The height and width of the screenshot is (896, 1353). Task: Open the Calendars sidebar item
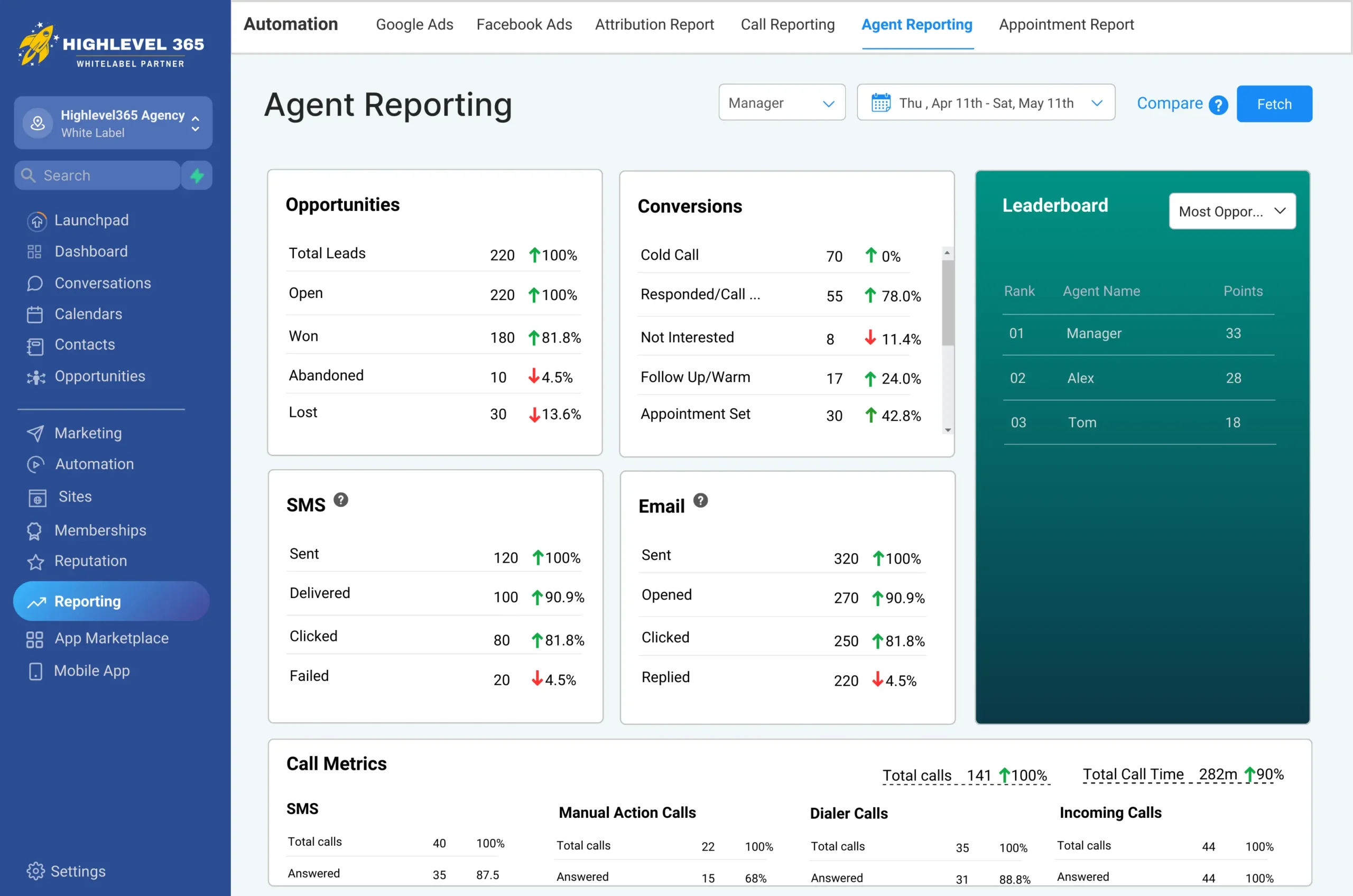88,314
